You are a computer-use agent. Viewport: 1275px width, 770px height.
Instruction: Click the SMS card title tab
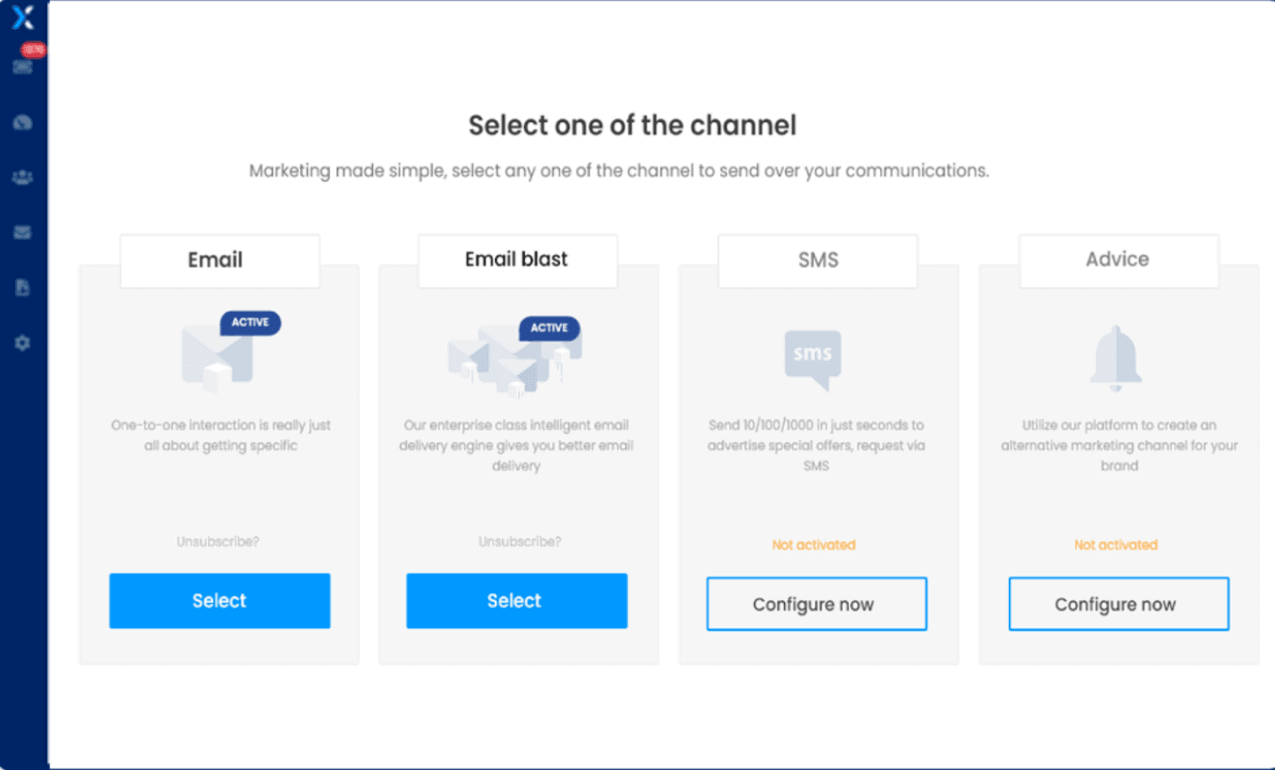[818, 261]
